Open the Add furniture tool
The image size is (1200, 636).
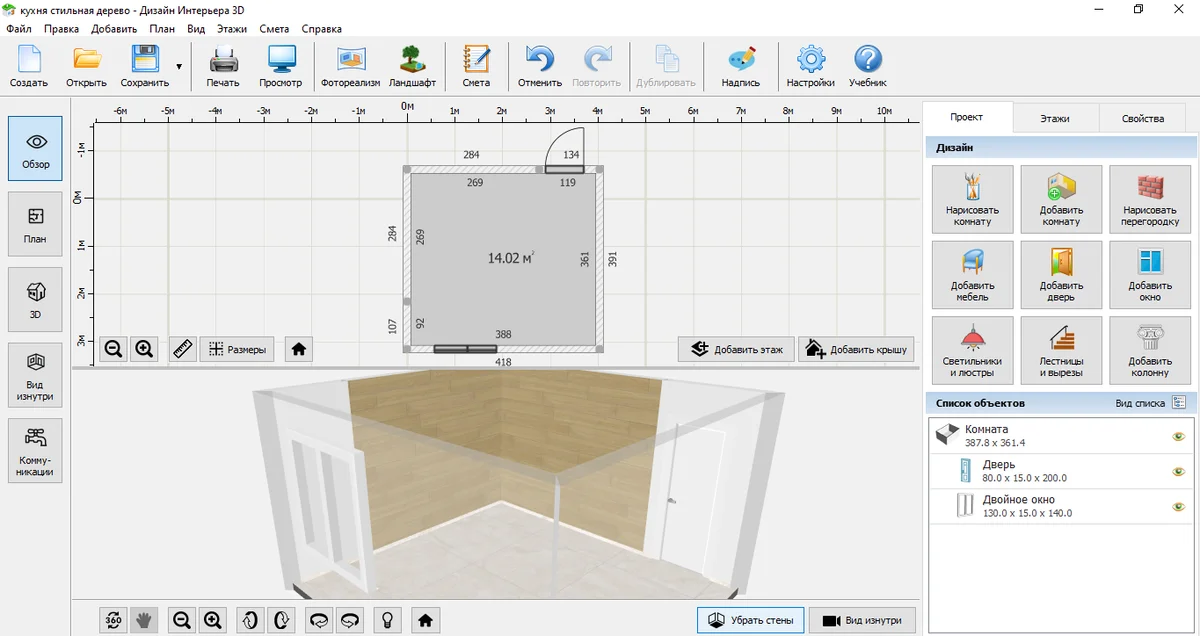pyautogui.click(x=972, y=276)
